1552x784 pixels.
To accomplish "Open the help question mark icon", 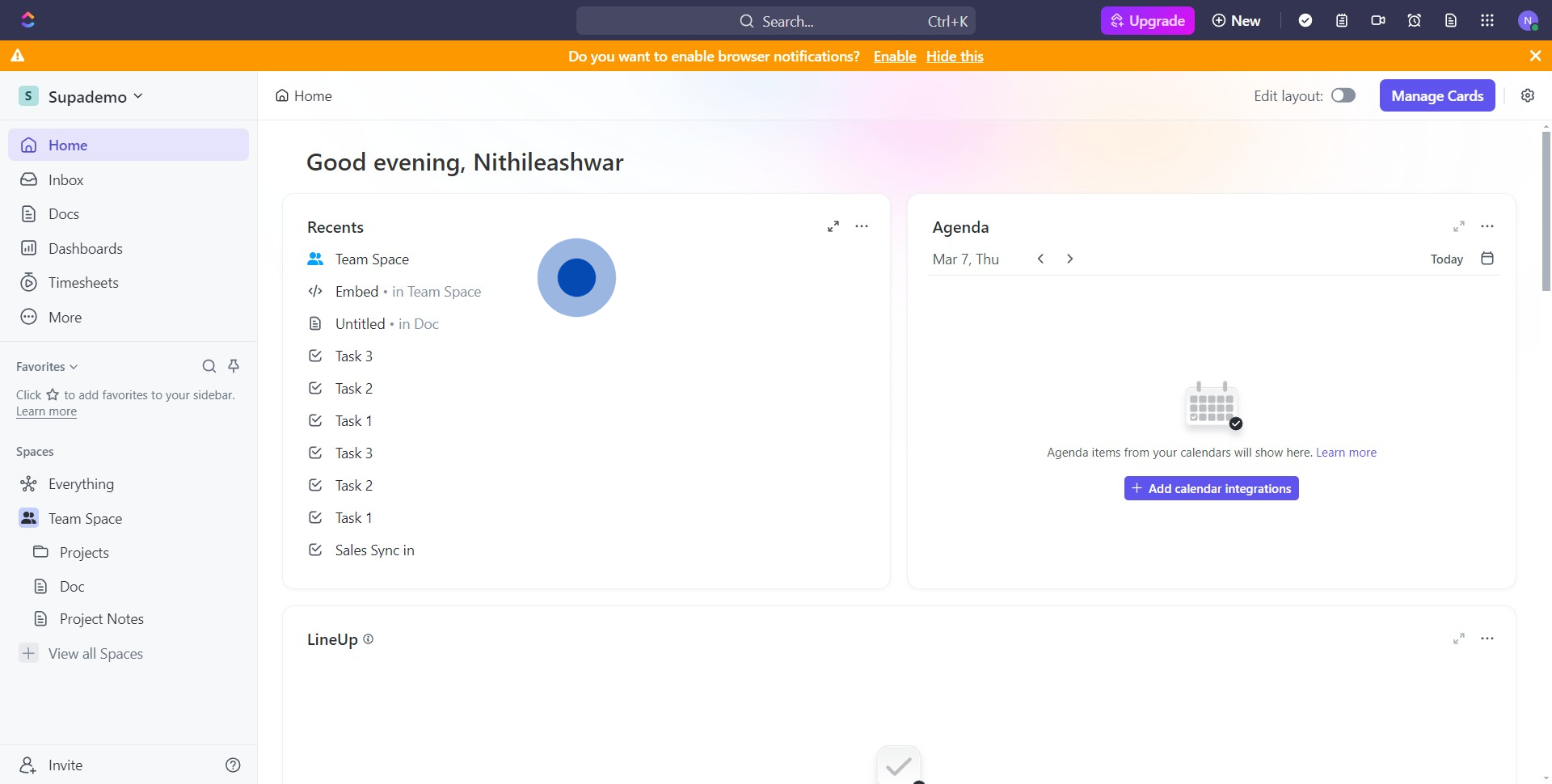I will [x=233, y=765].
